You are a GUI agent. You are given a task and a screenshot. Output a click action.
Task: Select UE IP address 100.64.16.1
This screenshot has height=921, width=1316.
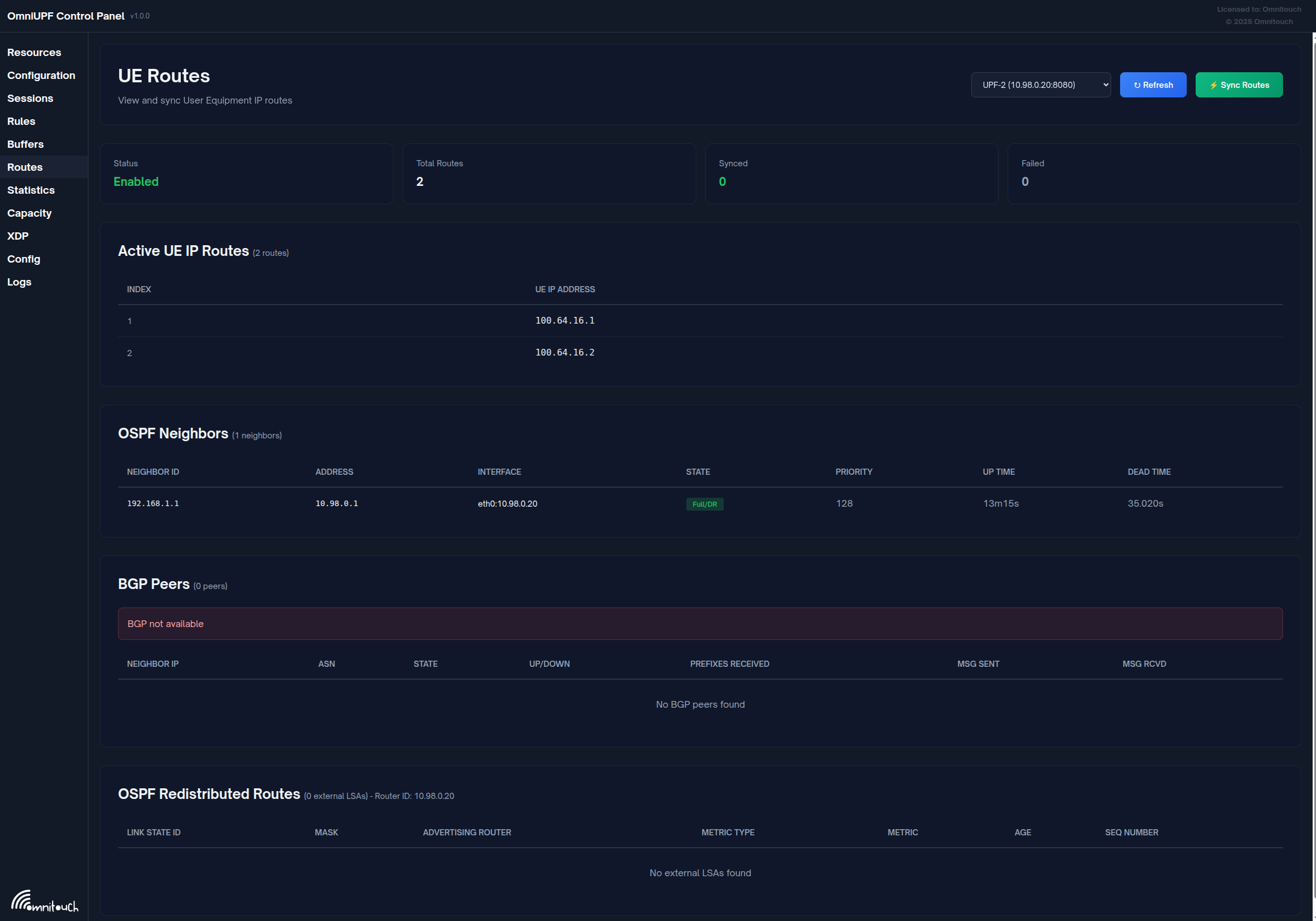point(565,320)
